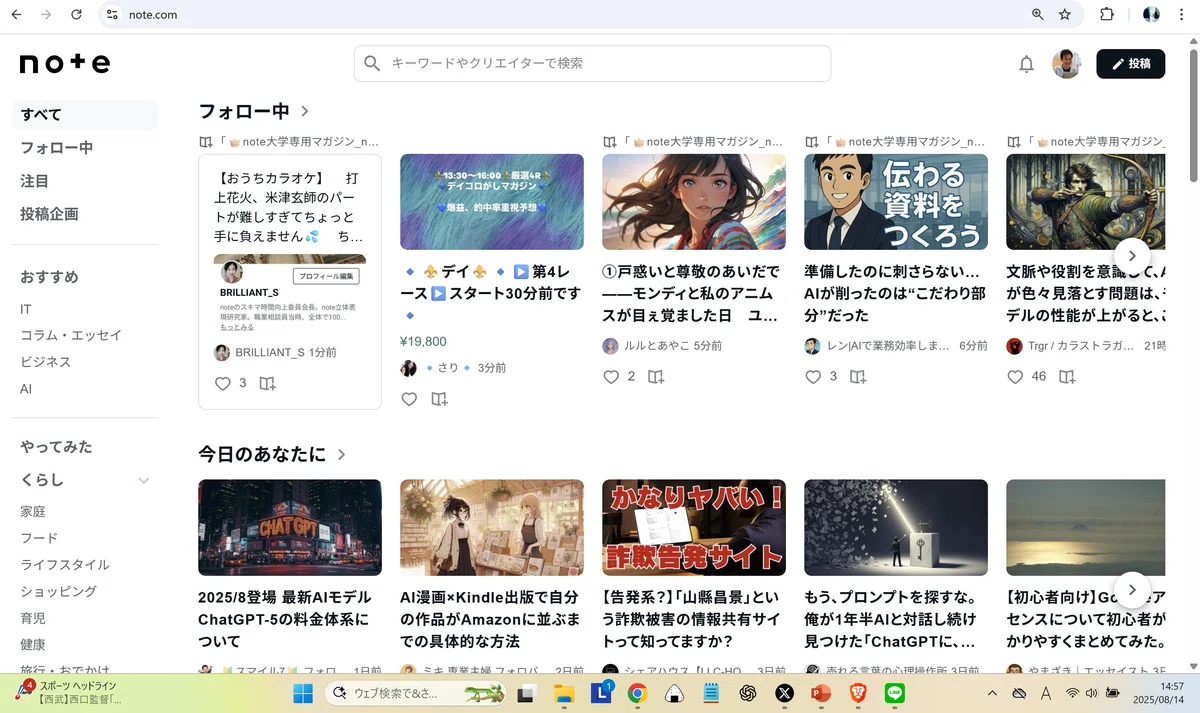The height and width of the screenshot is (713, 1200).
Task: Open 今日のあなたに section via its heading chevron
Action: click(341, 455)
